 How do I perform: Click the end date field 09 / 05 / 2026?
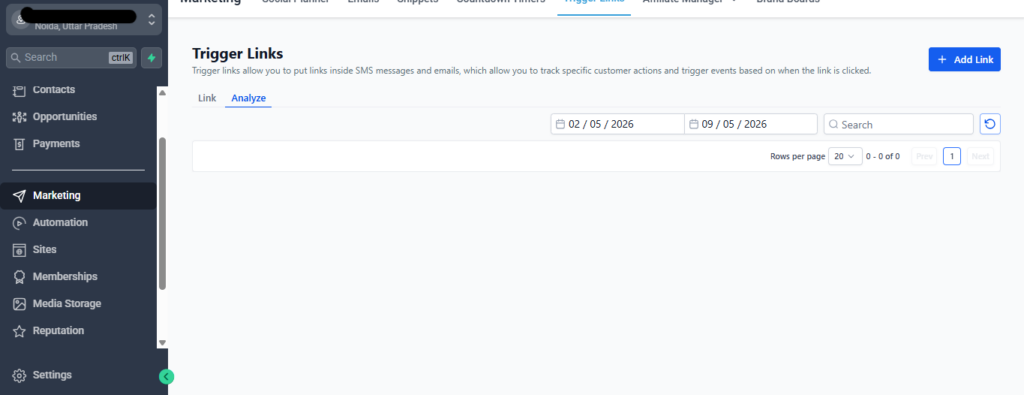pyautogui.click(x=751, y=124)
